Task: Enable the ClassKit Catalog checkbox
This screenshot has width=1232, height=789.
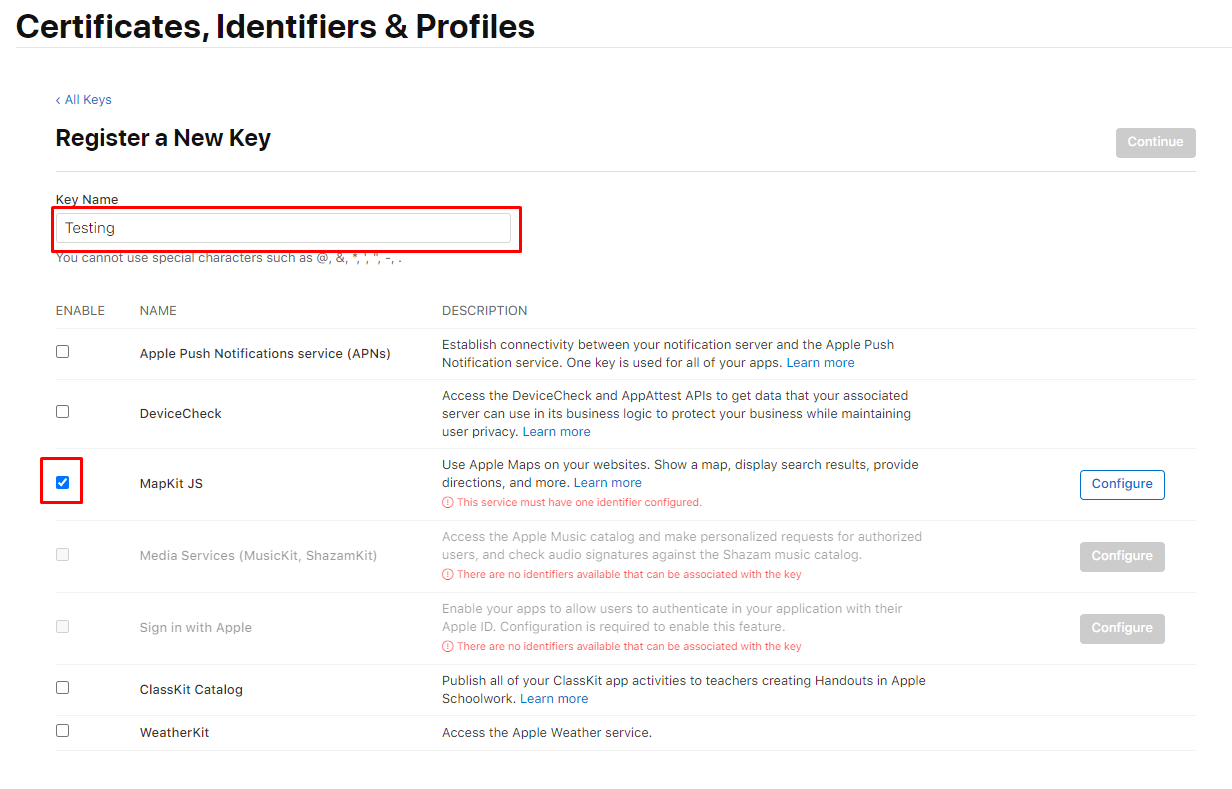Action: (63, 688)
